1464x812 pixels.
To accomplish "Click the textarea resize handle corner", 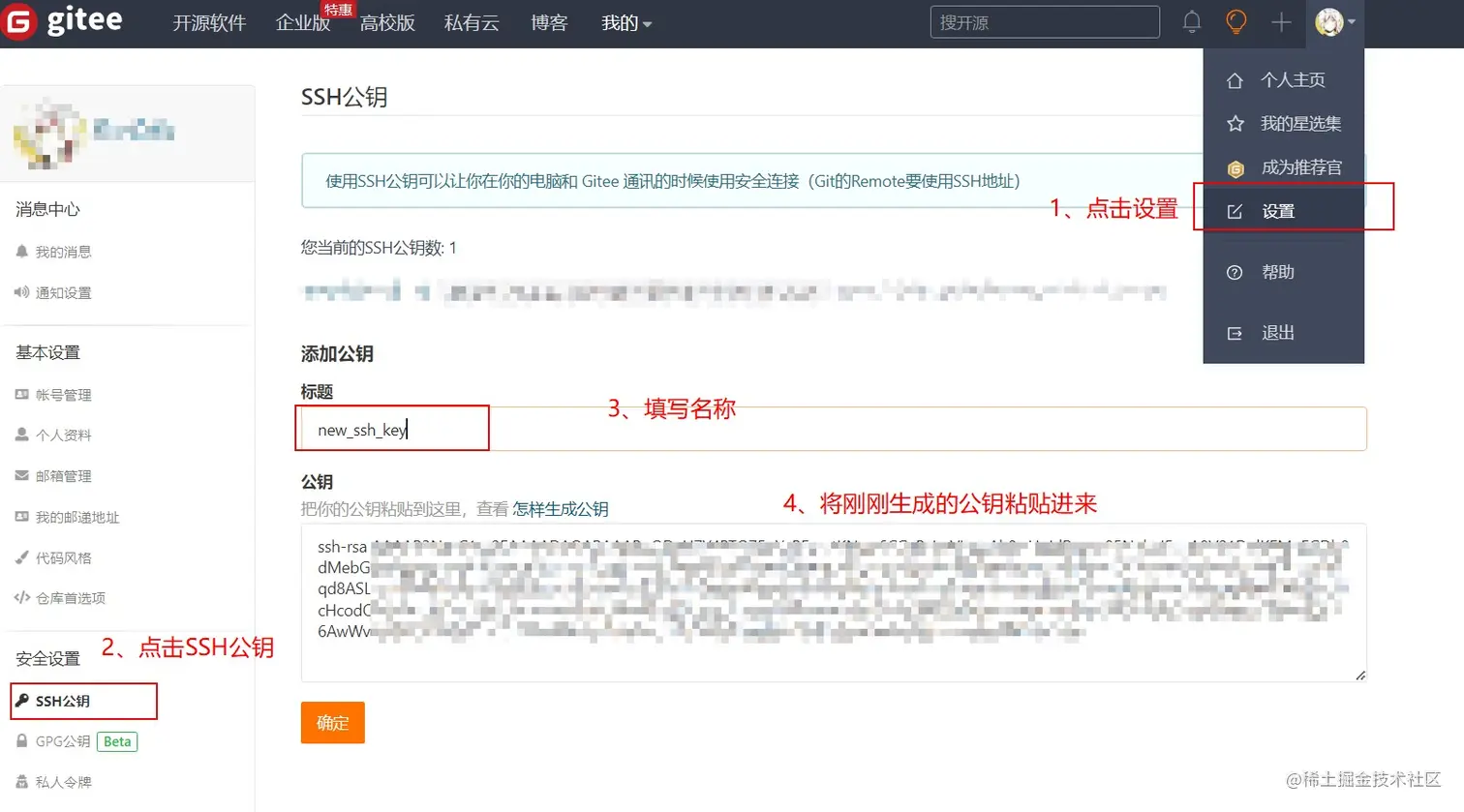I will 1360,675.
